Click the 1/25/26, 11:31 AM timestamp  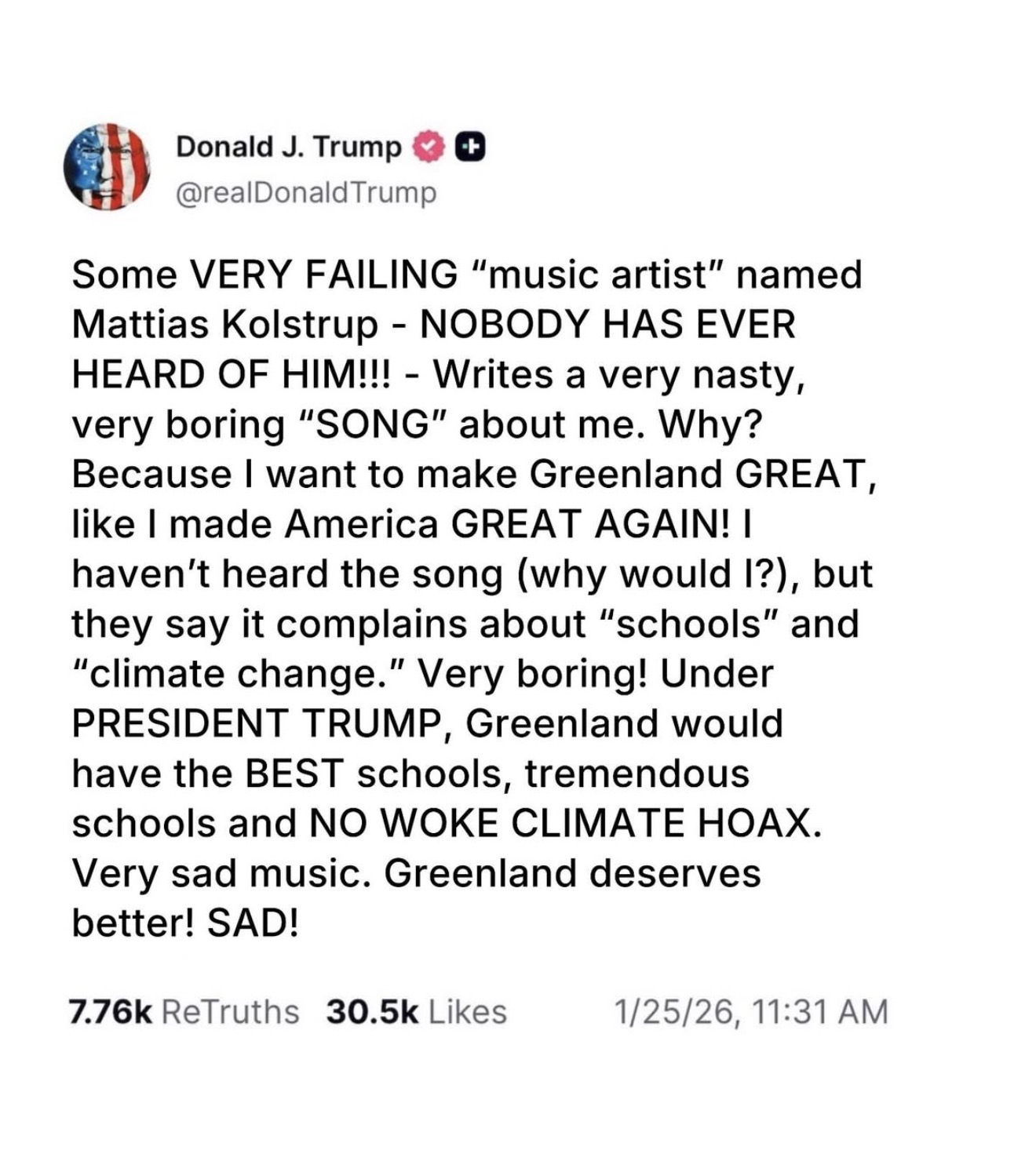(751, 1011)
